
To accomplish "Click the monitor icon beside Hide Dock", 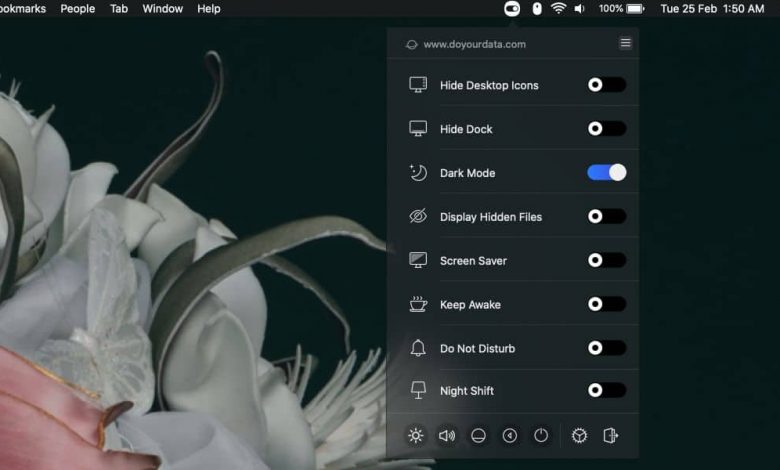I will pos(418,129).
